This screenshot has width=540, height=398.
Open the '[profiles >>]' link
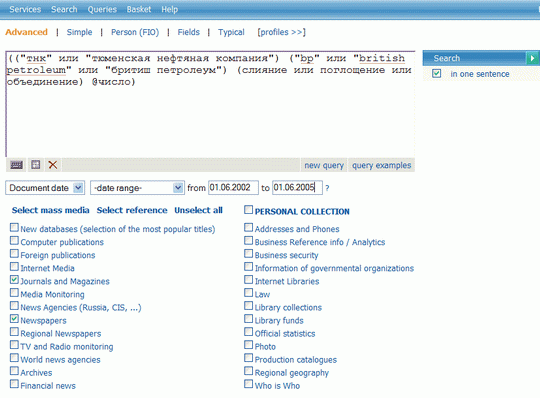point(281,32)
